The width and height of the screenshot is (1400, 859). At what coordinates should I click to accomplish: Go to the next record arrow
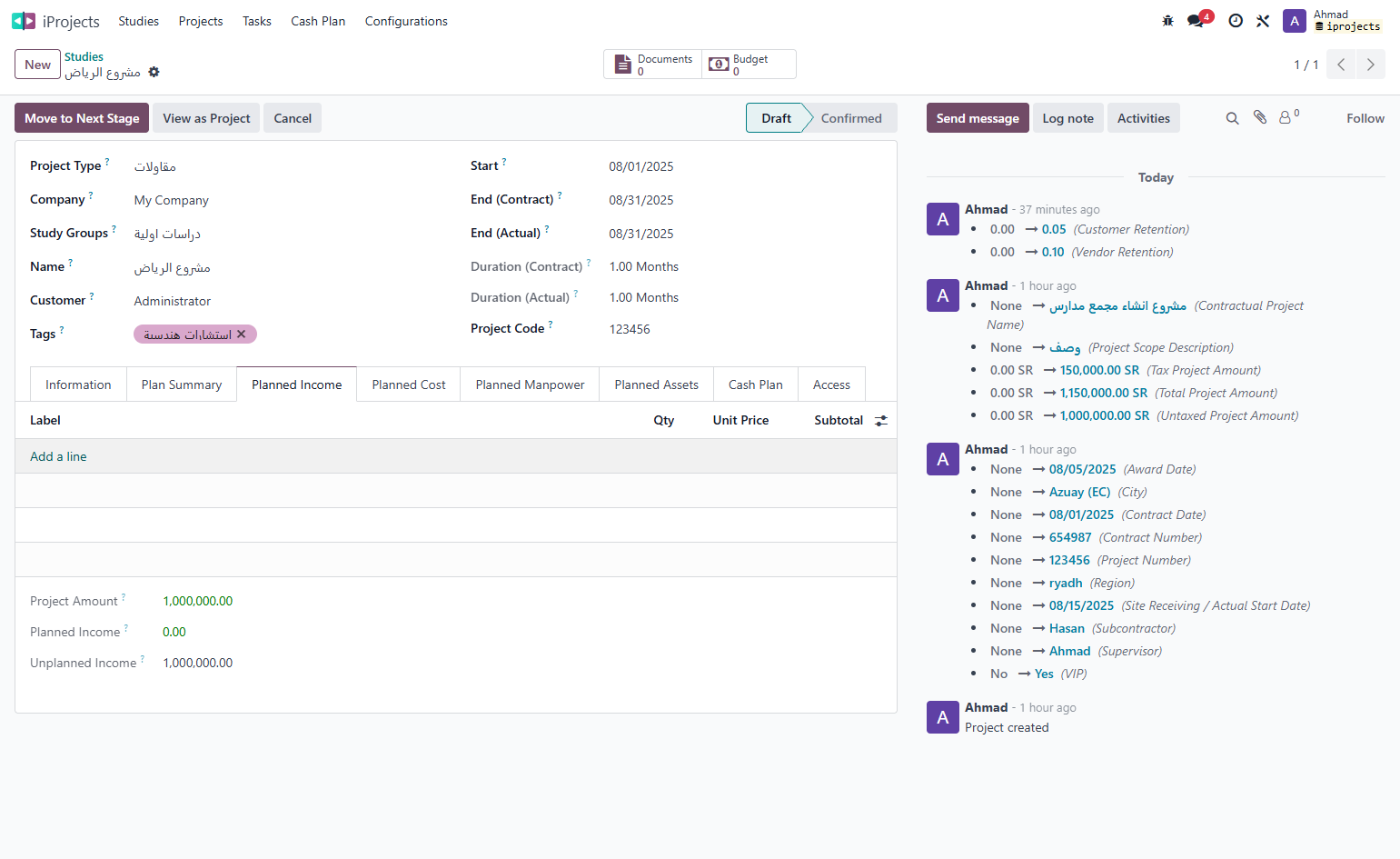click(x=1371, y=65)
